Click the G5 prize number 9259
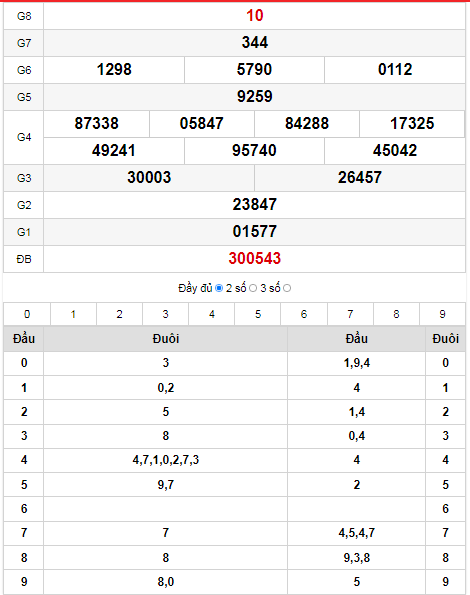This screenshot has height=595, width=470. point(255,96)
